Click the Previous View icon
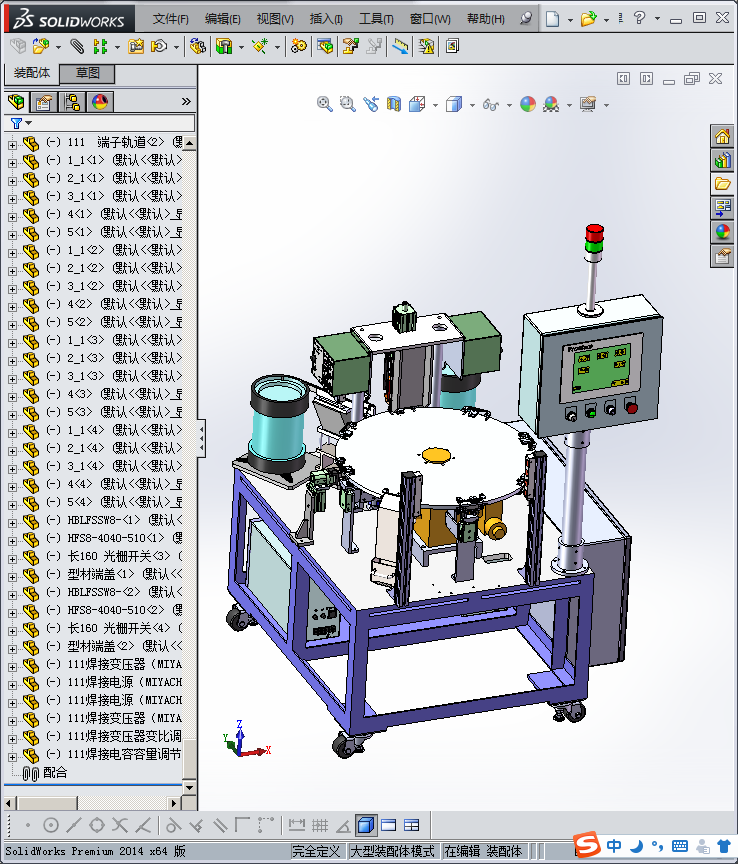The image size is (738, 864). coord(371,104)
